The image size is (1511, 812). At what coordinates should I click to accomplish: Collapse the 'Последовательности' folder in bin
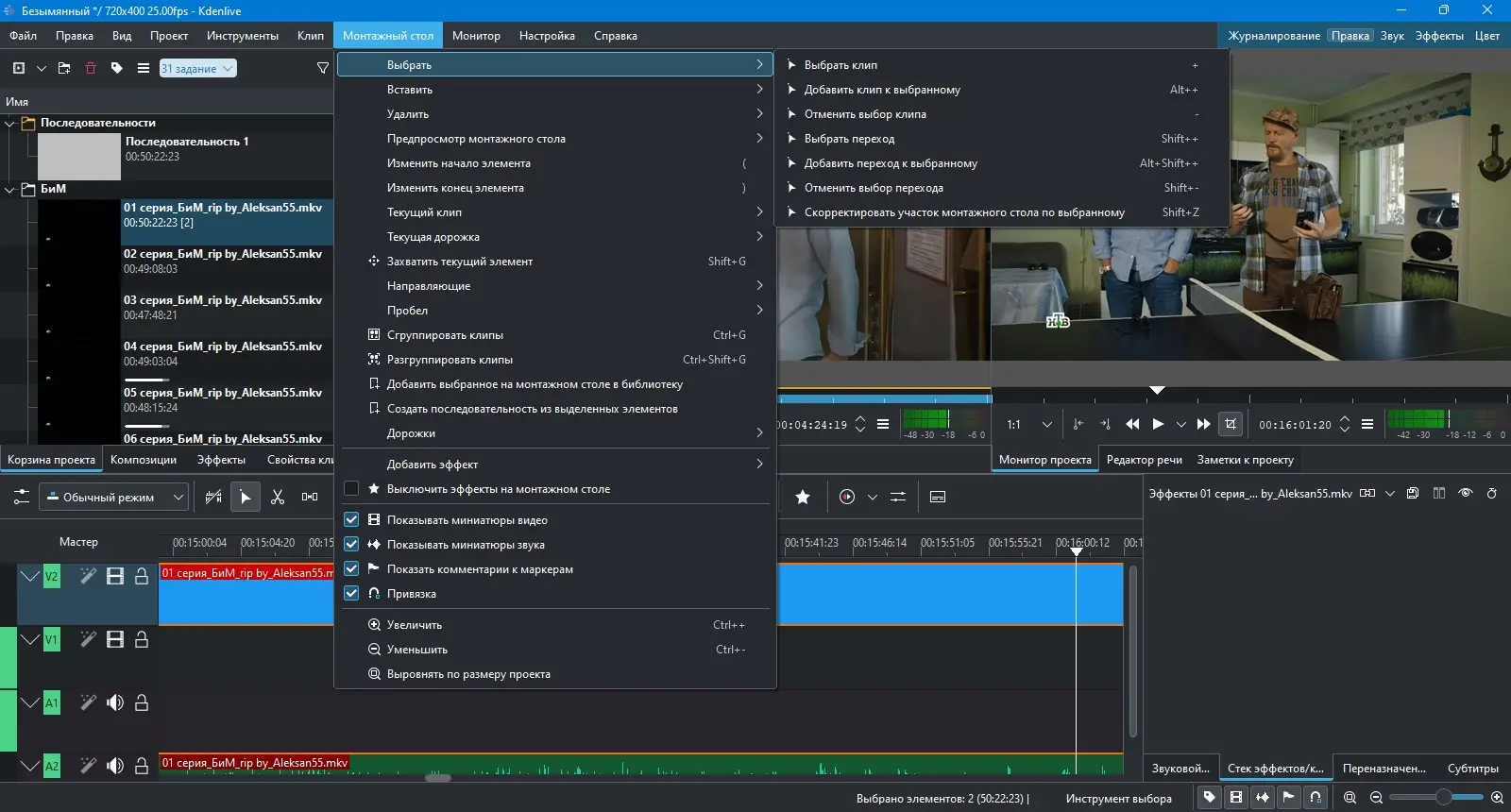click(x=10, y=123)
